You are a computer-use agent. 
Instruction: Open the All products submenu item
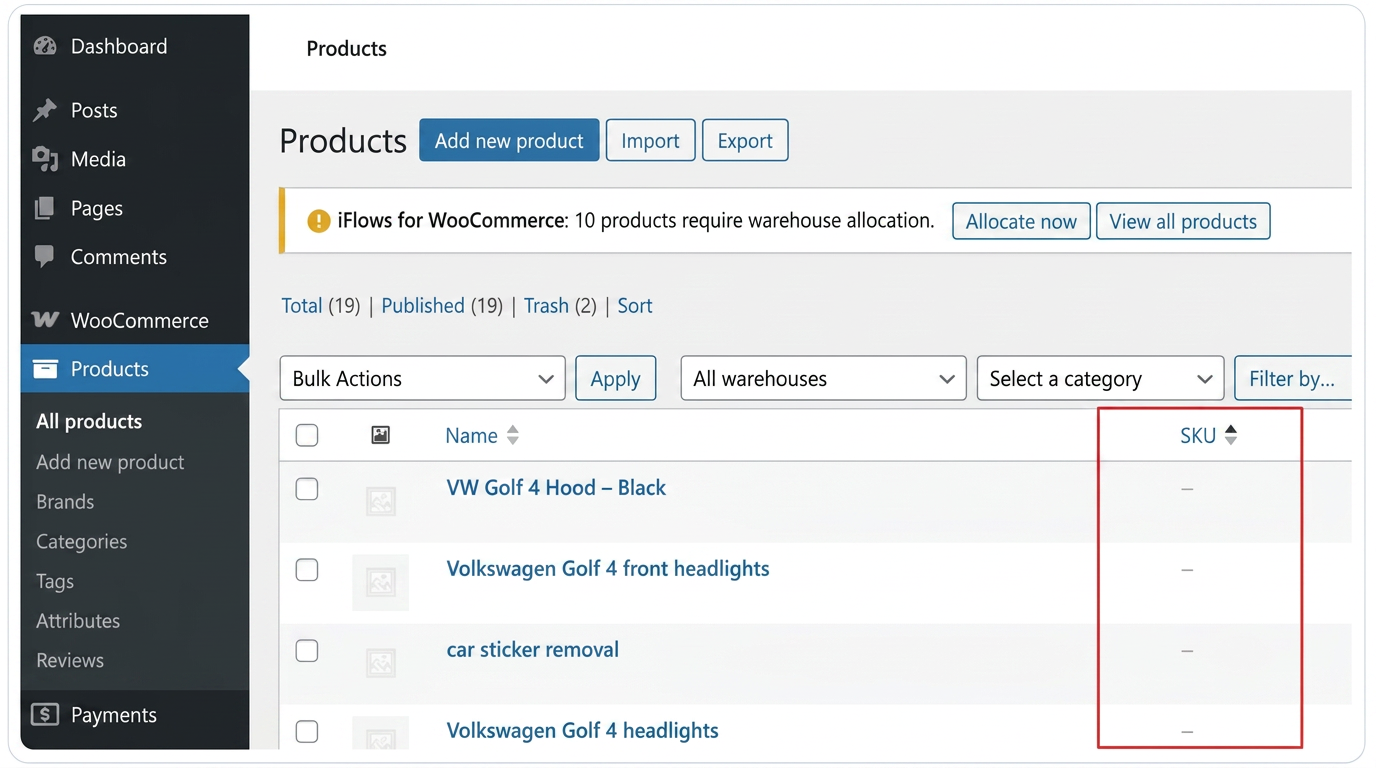coord(89,421)
